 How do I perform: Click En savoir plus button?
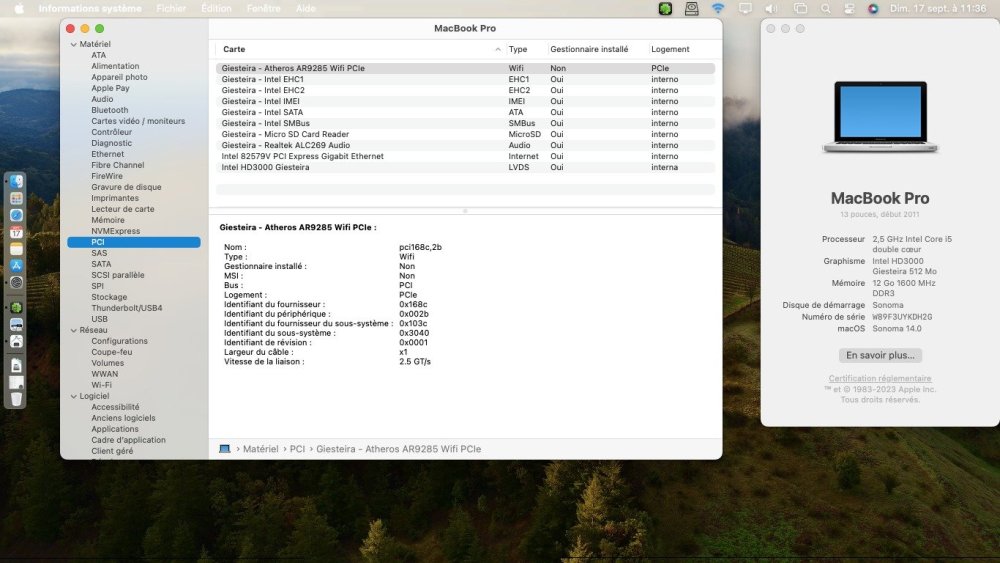(x=880, y=355)
